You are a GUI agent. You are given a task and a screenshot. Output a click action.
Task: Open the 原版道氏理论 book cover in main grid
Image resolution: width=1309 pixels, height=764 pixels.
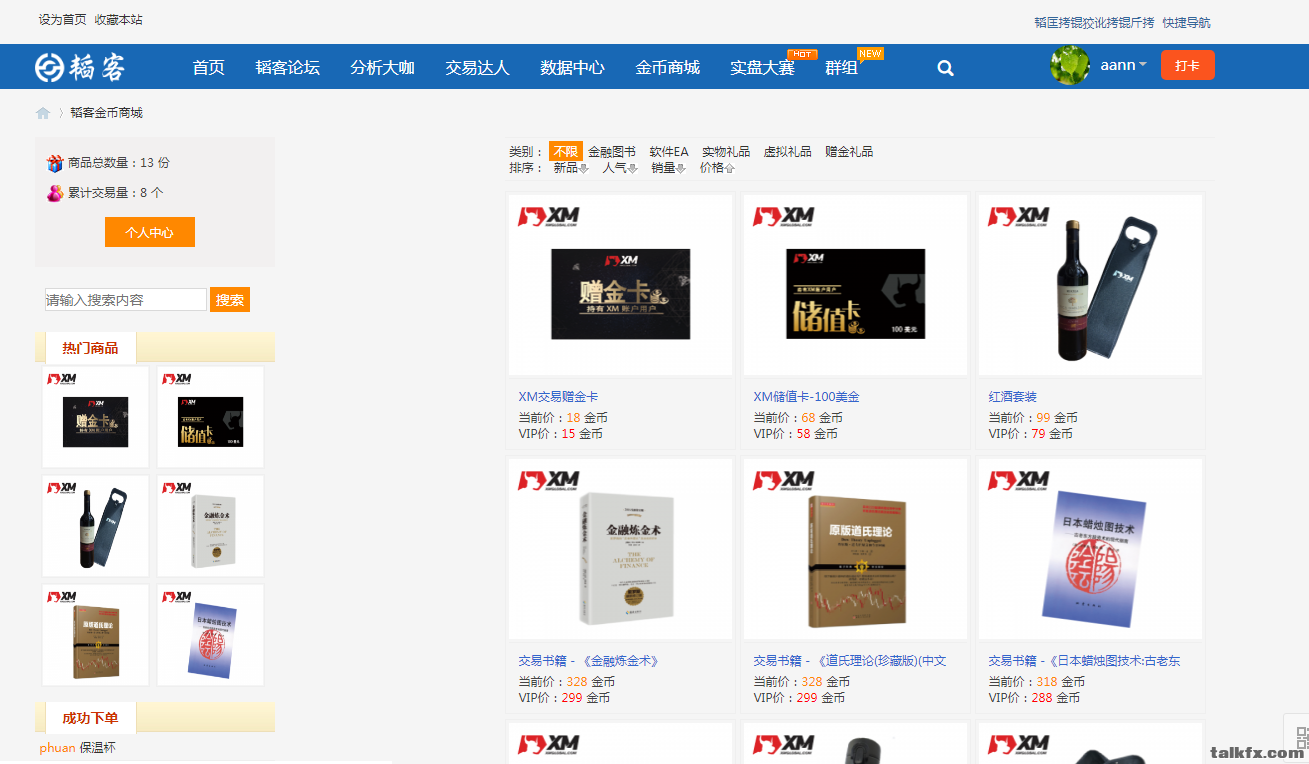(x=856, y=549)
